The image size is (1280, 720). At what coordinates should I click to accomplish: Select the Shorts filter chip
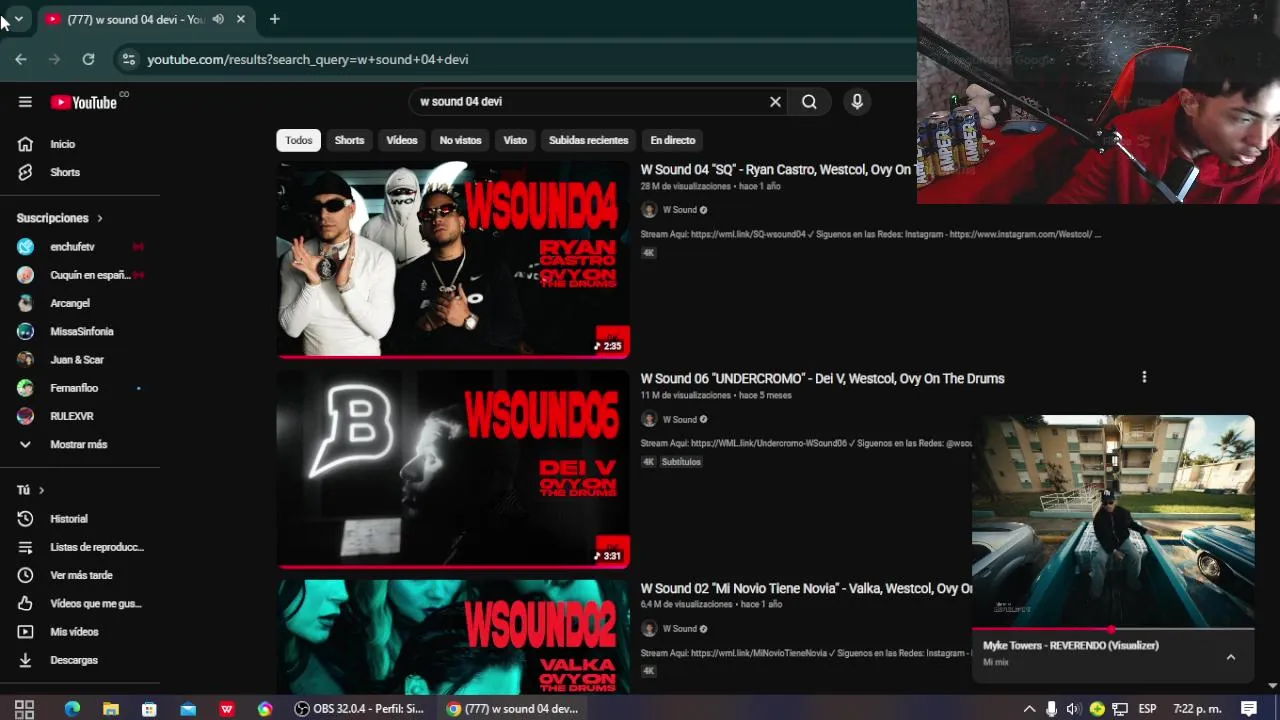349,140
